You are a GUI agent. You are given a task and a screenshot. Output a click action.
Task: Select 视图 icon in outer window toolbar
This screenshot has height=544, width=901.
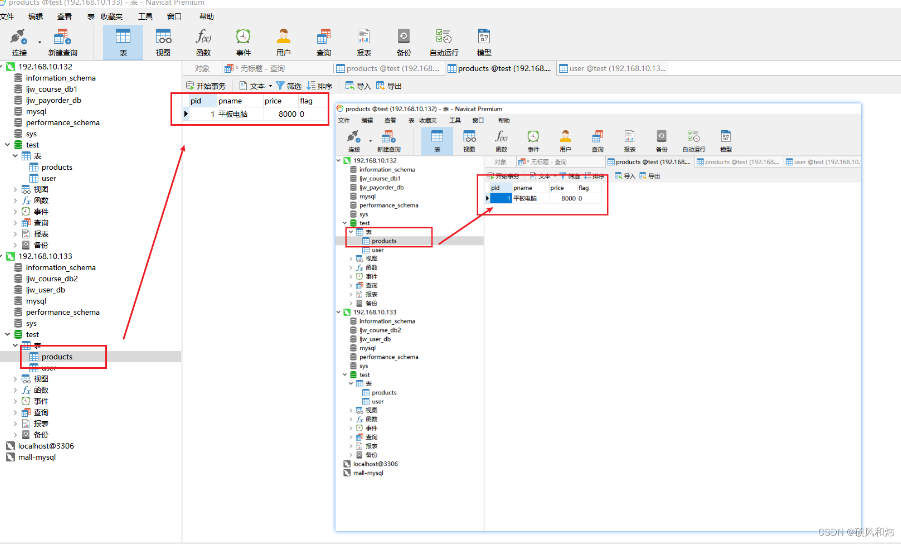163,38
